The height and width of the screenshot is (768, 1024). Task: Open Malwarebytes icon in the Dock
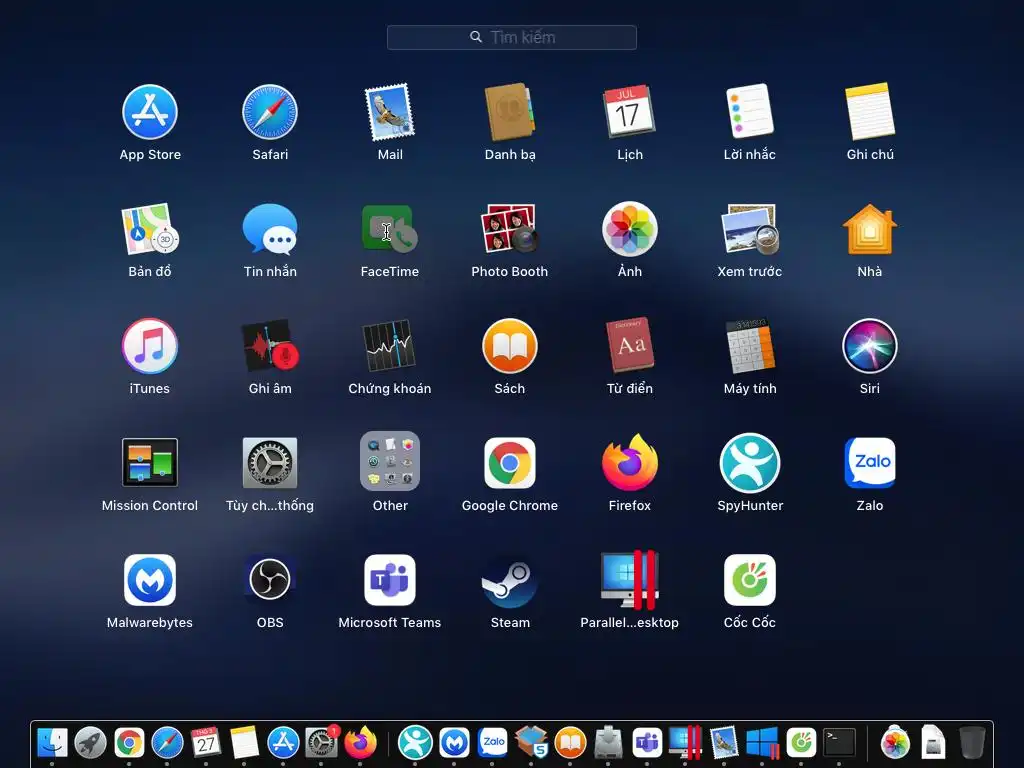click(x=454, y=743)
